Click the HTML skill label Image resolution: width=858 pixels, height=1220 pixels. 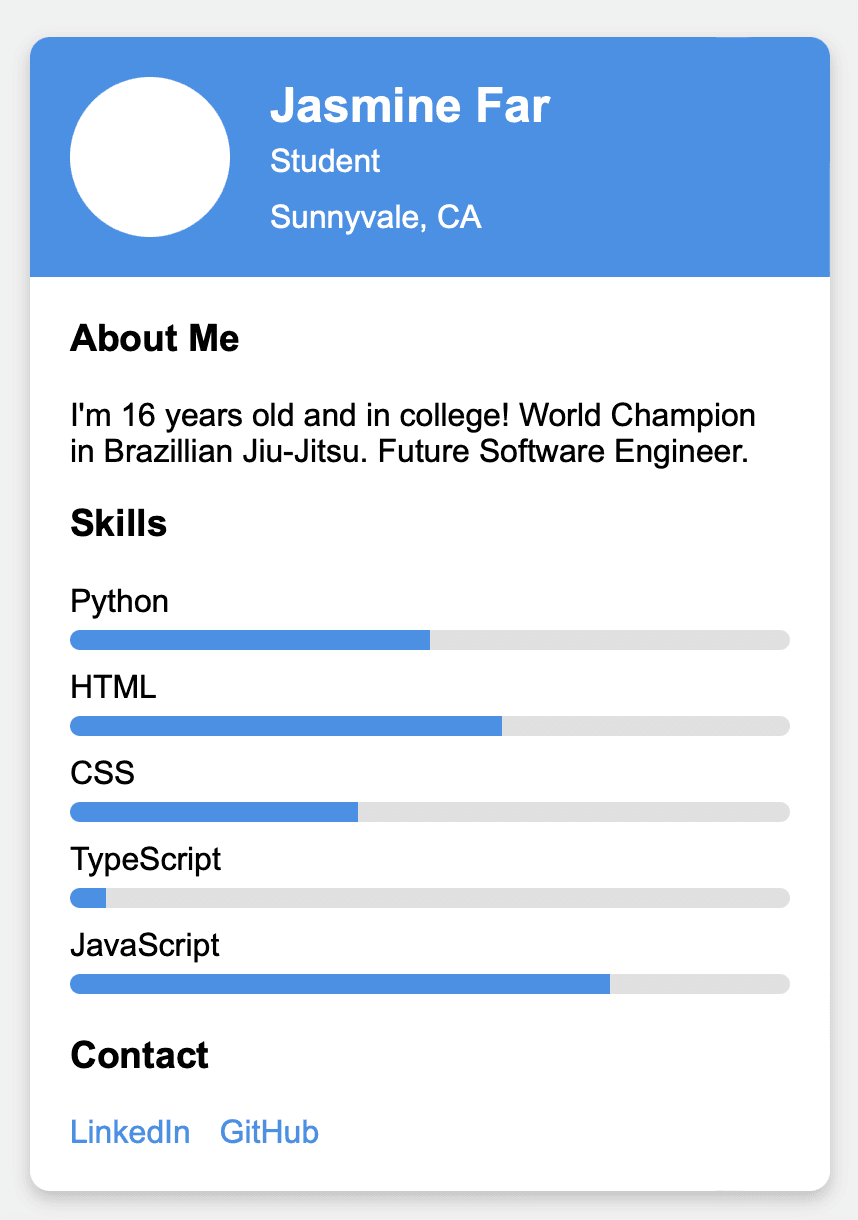coord(113,688)
